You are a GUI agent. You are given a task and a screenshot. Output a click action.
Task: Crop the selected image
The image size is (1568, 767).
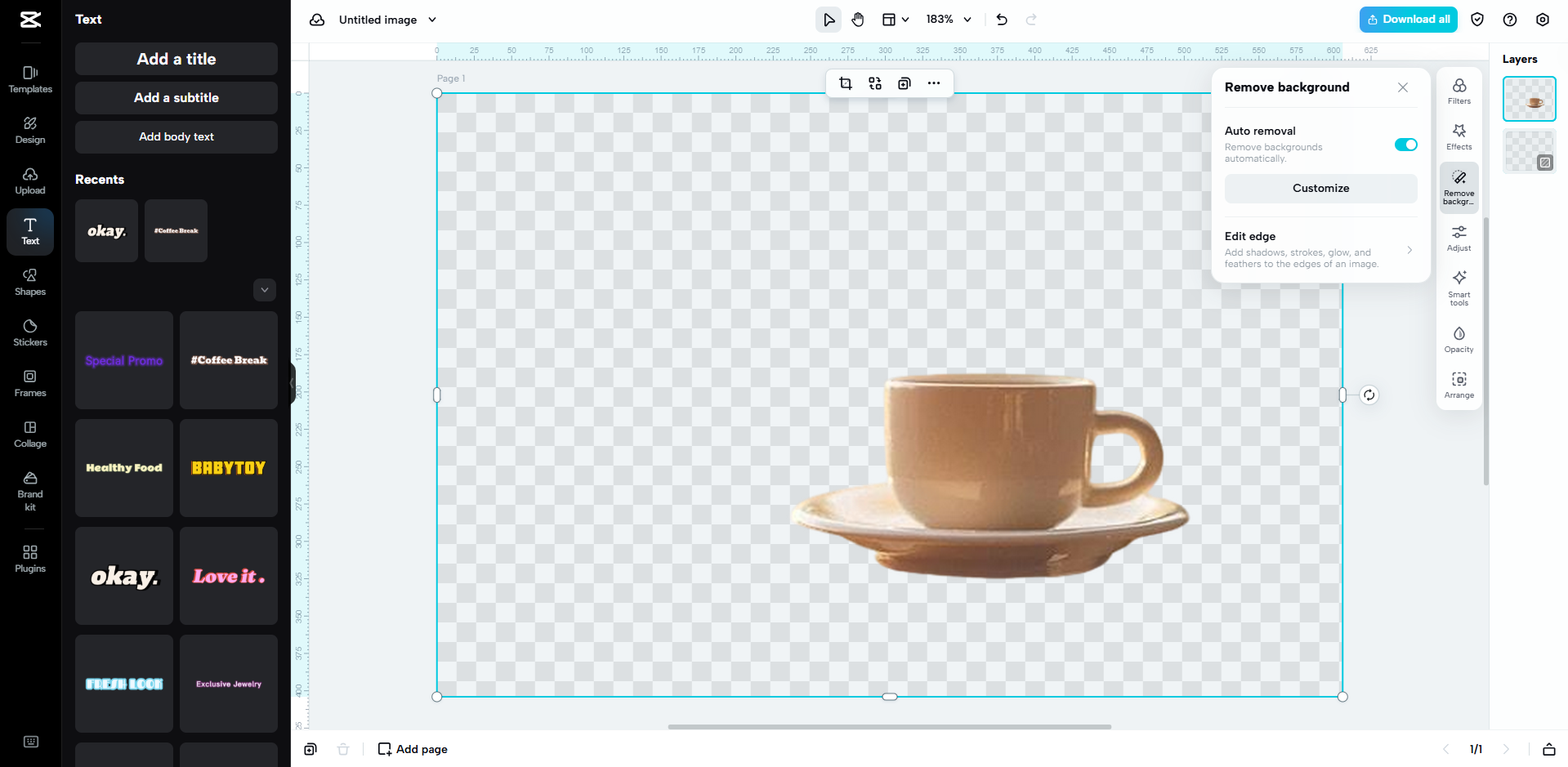[x=845, y=82]
